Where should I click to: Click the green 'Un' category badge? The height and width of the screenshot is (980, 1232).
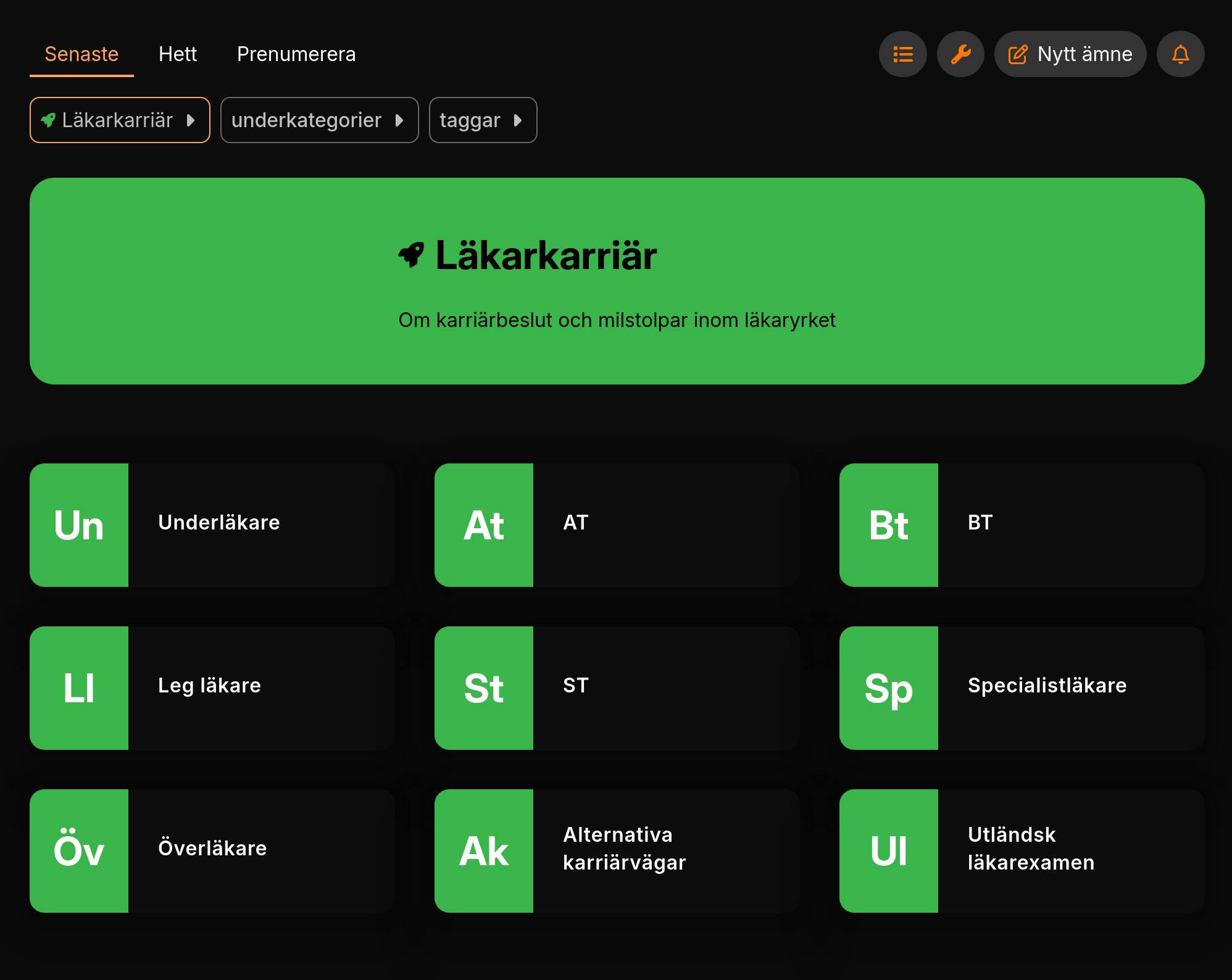click(79, 525)
